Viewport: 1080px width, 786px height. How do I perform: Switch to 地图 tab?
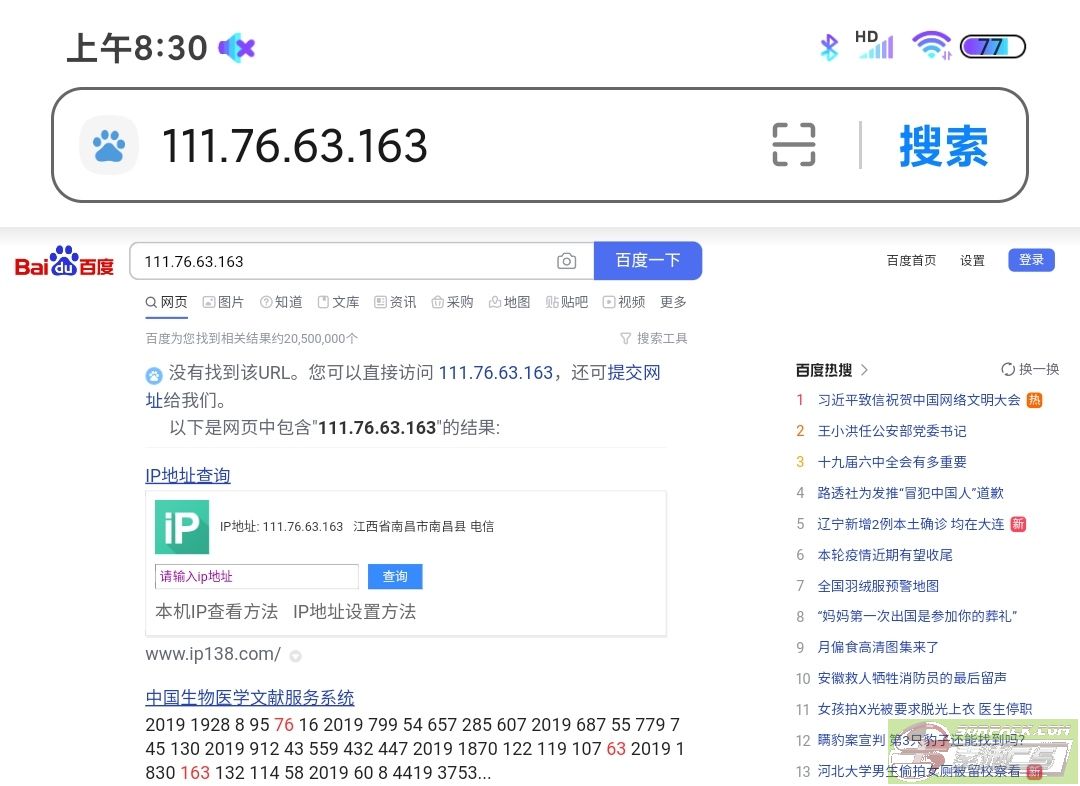[510, 302]
